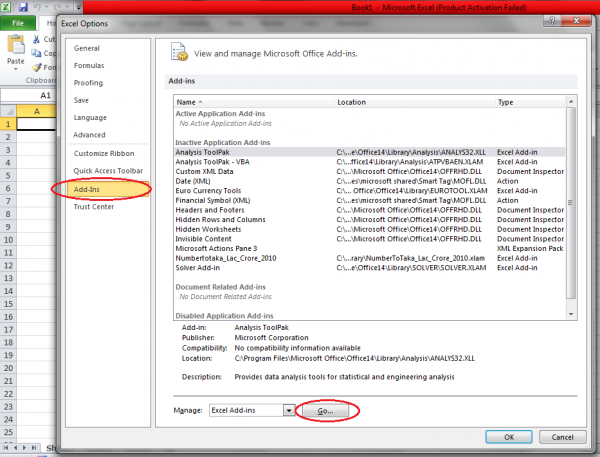Select the Hidden Worksheets row
The image size is (600, 457).
point(370,229)
